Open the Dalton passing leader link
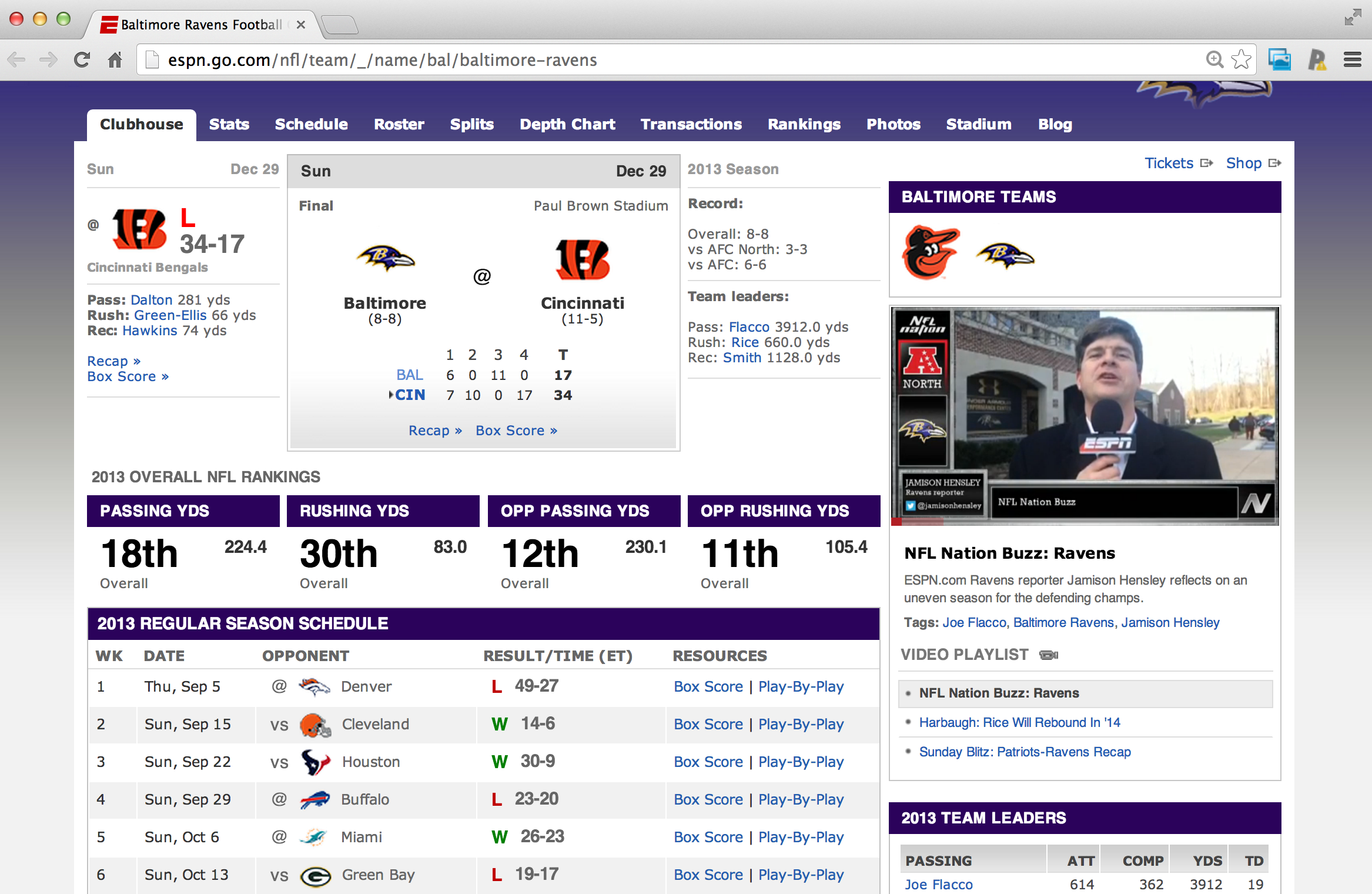Screen dimensions: 1372x894 (x=152, y=300)
